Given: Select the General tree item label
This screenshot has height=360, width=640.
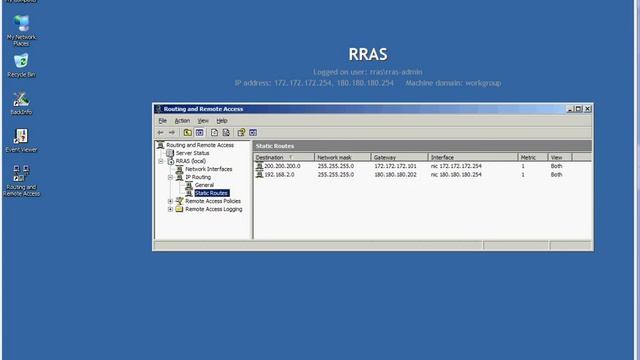Looking at the screenshot, I should [x=204, y=185].
